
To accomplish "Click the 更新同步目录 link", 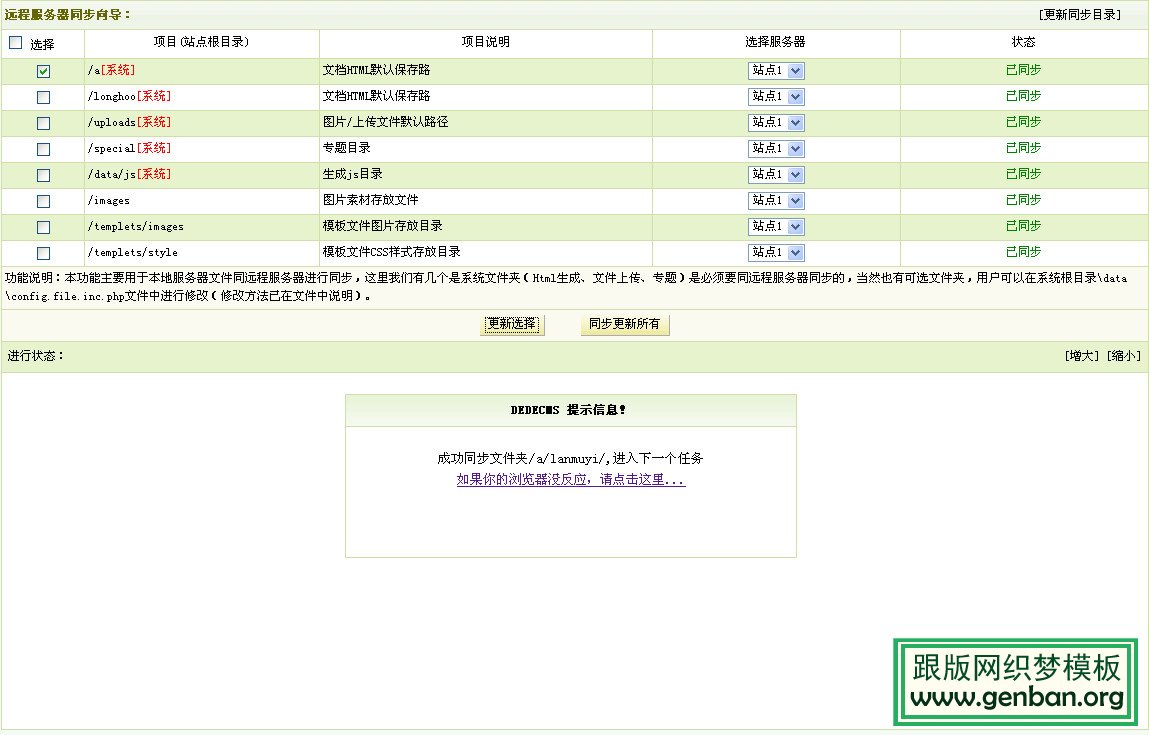I will (1080, 15).
